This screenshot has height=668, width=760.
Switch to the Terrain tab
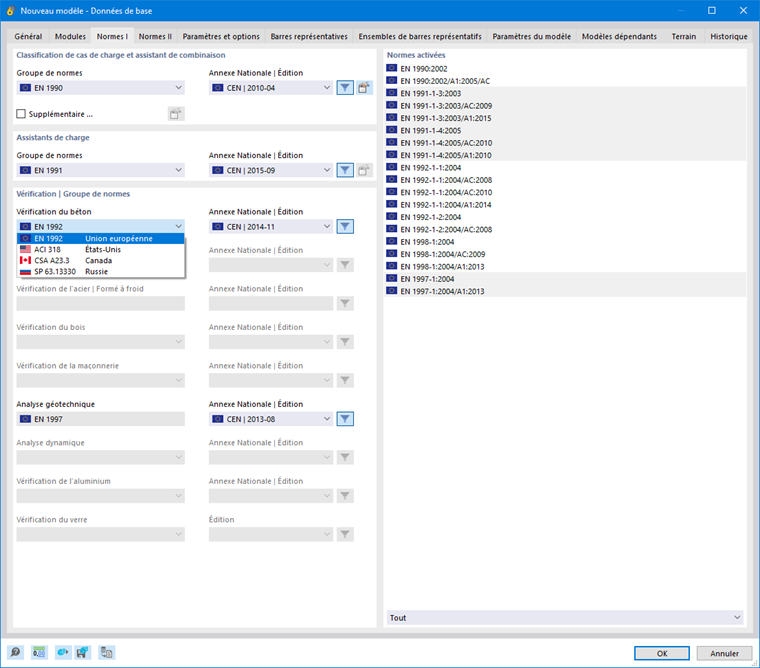pos(683,36)
